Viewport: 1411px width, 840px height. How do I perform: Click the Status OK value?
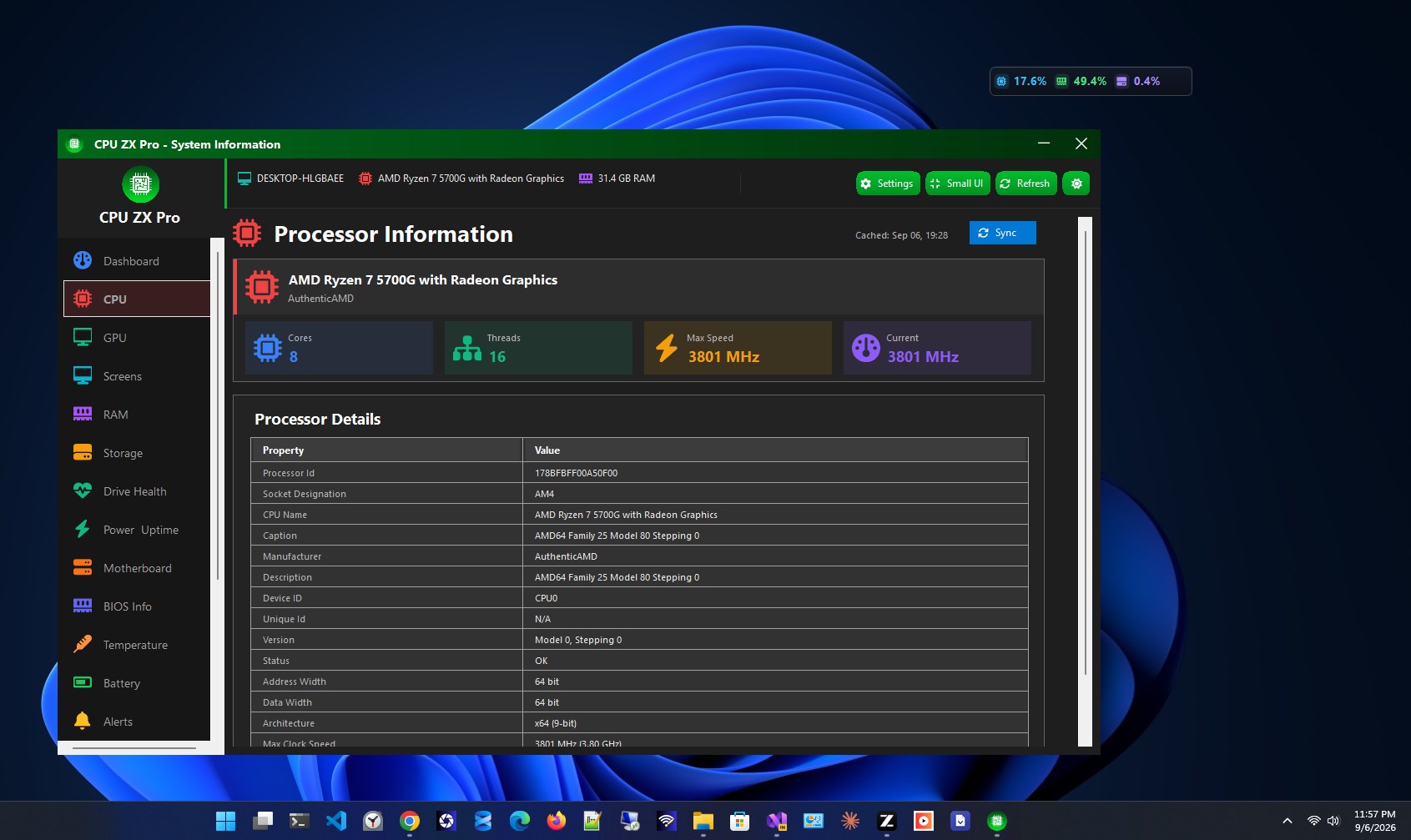coord(541,661)
